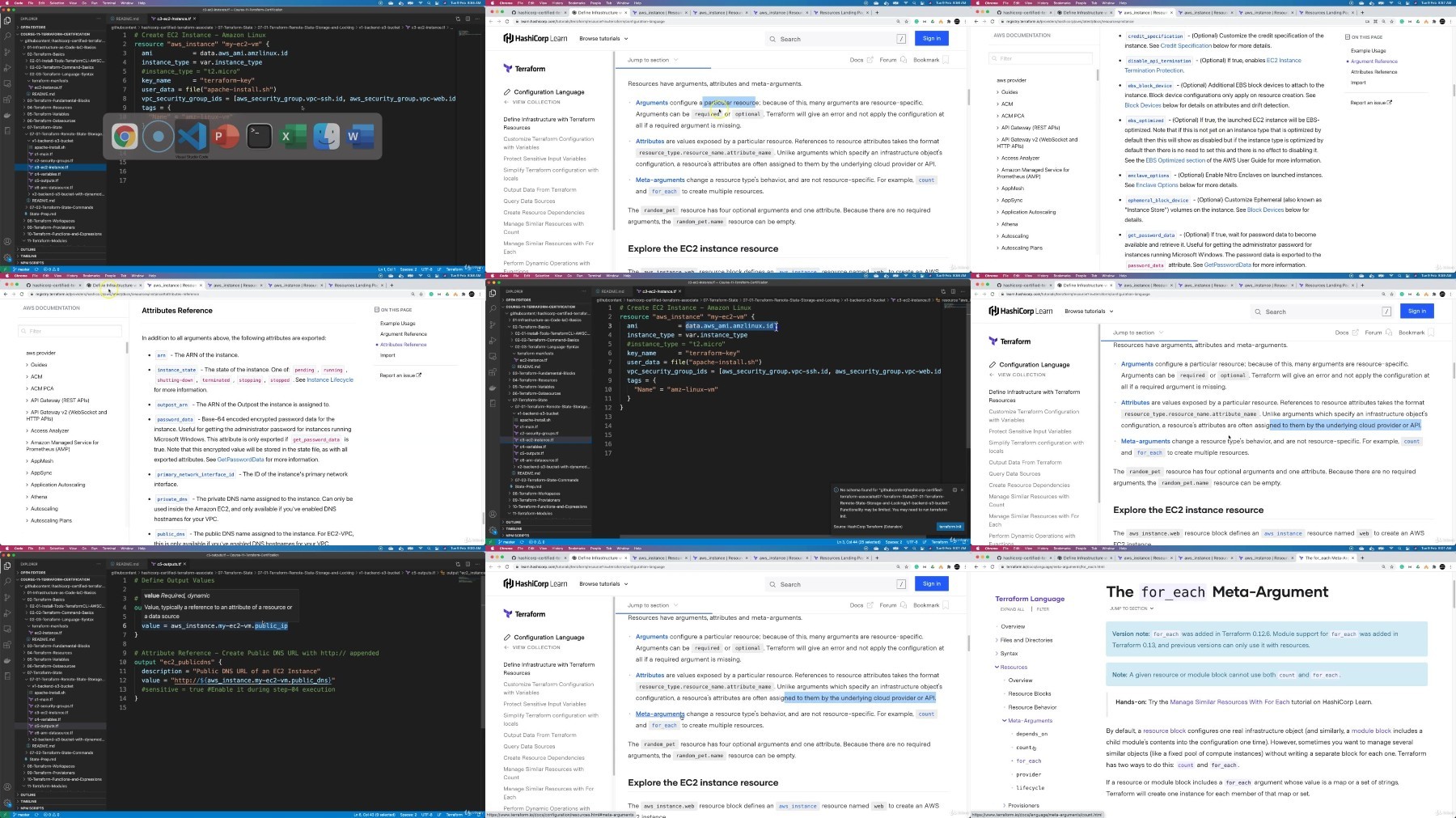Image resolution: width=1456 pixels, height=818 pixels.
Task: Select Excel in the app switcher overlay
Action: pyautogui.click(x=292, y=136)
